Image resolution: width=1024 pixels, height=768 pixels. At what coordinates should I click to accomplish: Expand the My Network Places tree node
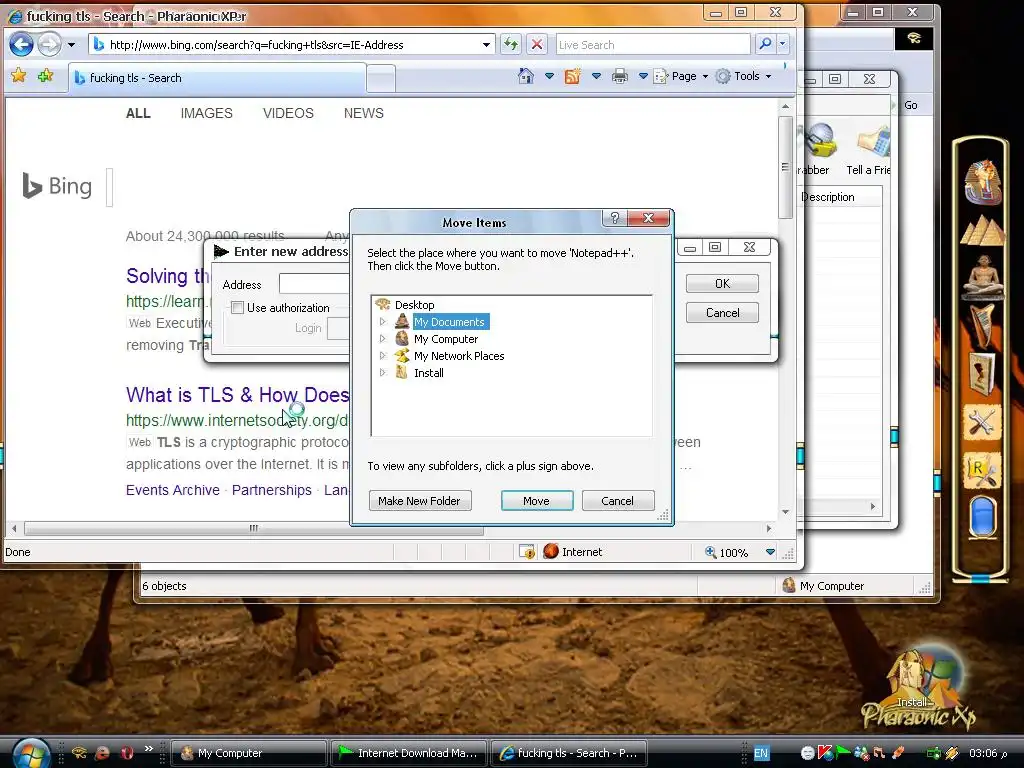(x=383, y=355)
